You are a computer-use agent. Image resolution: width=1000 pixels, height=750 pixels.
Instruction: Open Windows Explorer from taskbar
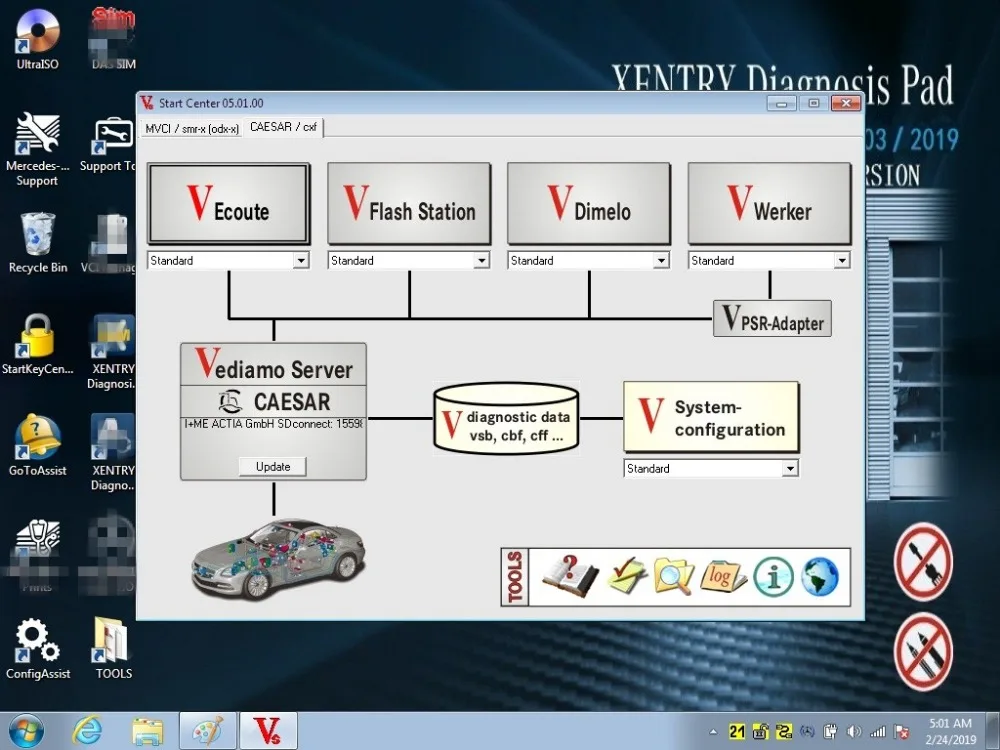pyautogui.click(x=147, y=731)
